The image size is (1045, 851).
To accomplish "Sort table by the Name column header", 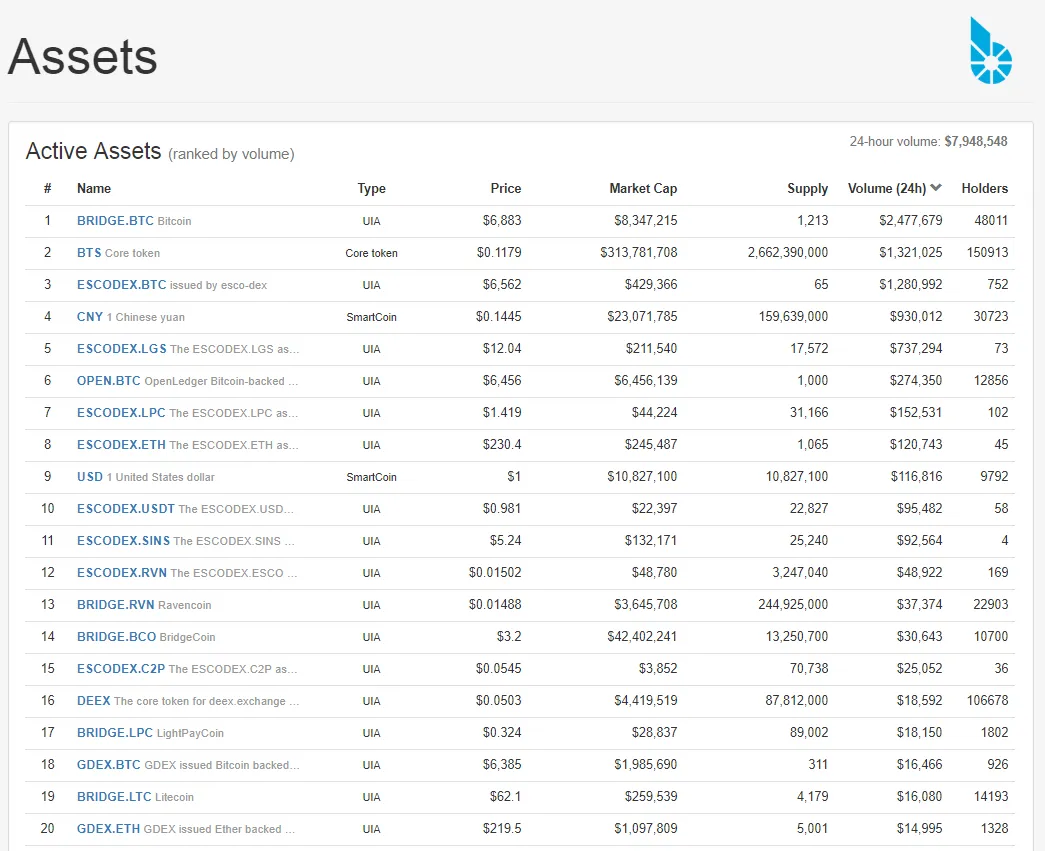I will [x=94, y=189].
